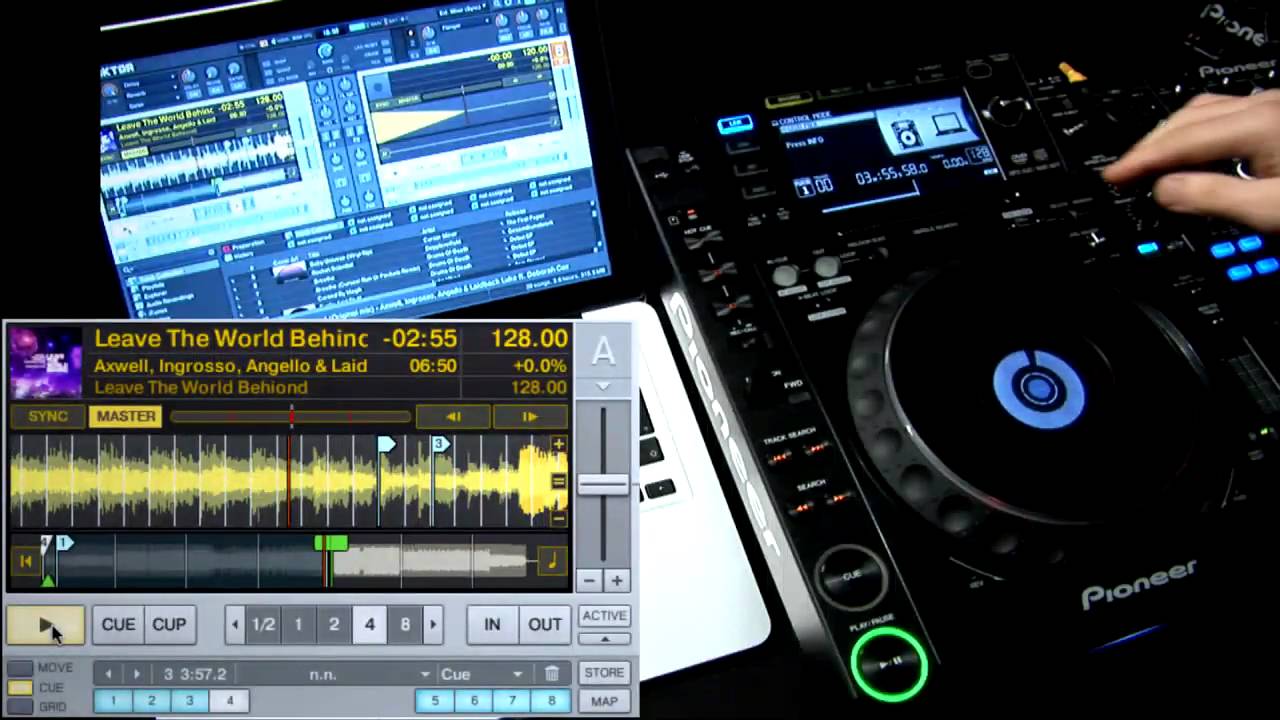Click cue marker 3 on waveform
This screenshot has width=1280, height=720.
[438, 443]
